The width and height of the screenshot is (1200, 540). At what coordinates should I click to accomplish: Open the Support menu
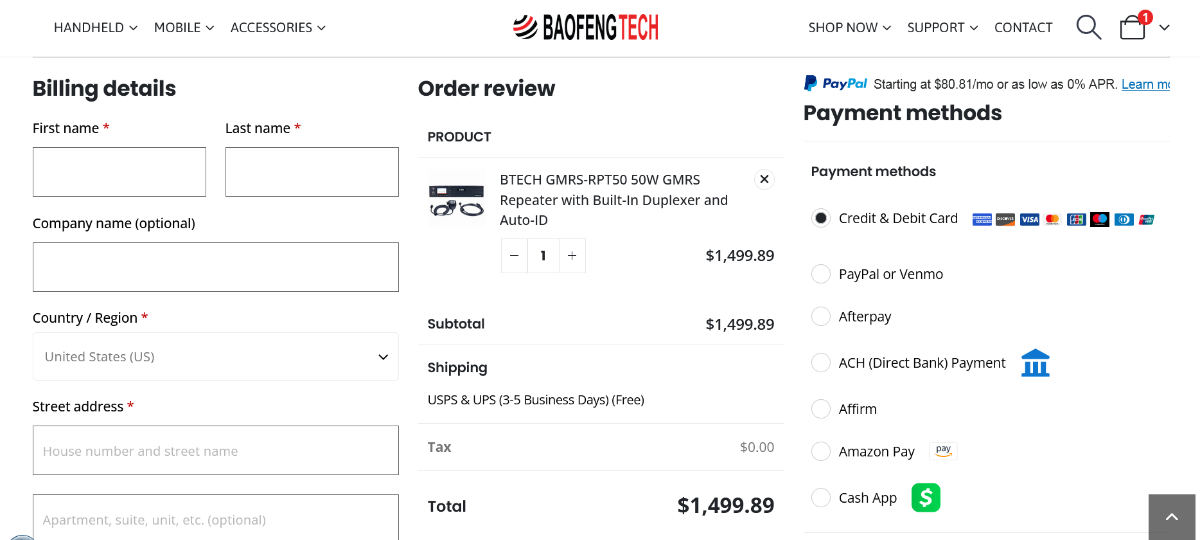942,28
